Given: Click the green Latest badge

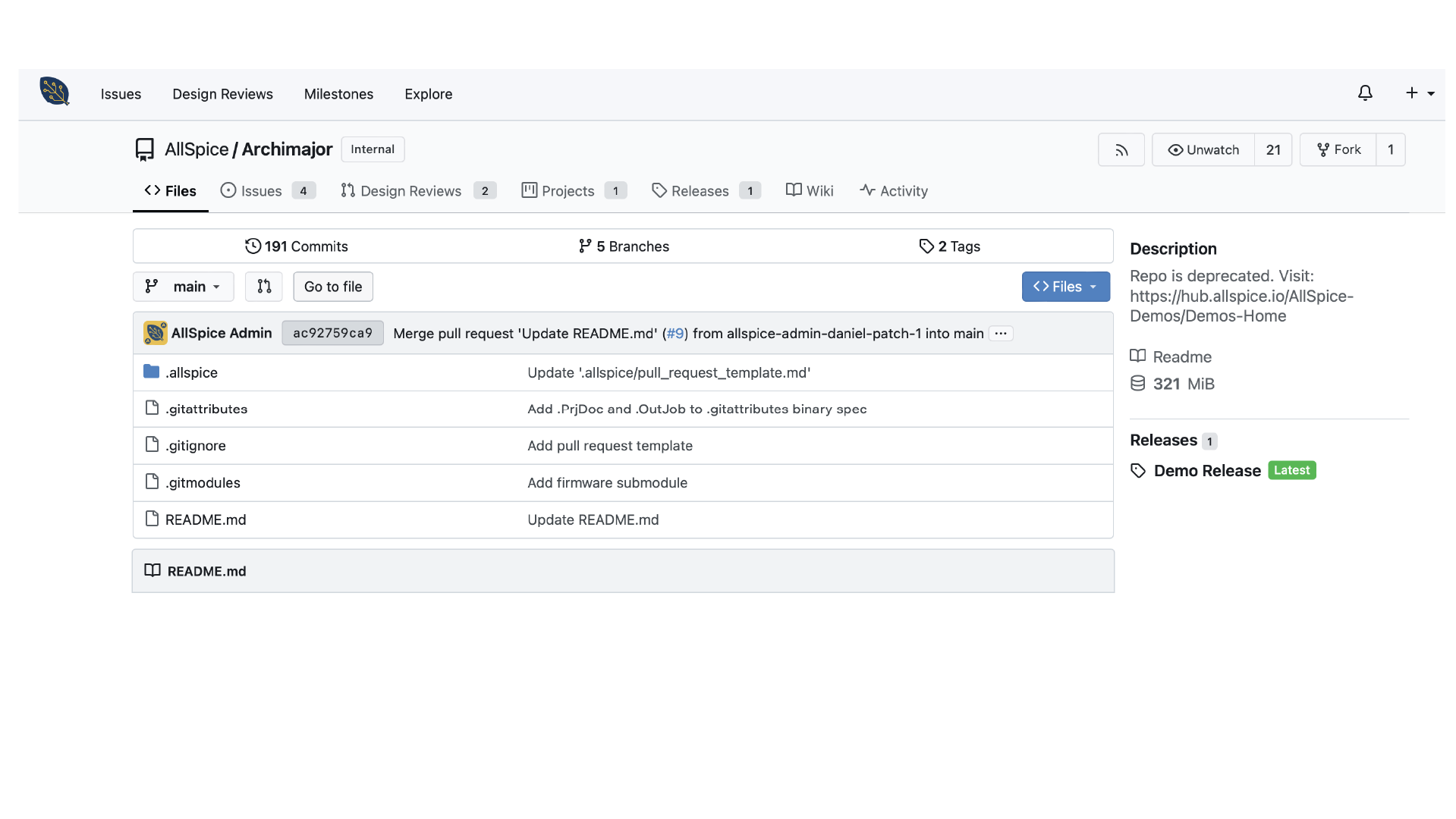Looking at the screenshot, I should (x=1292, y=470).
